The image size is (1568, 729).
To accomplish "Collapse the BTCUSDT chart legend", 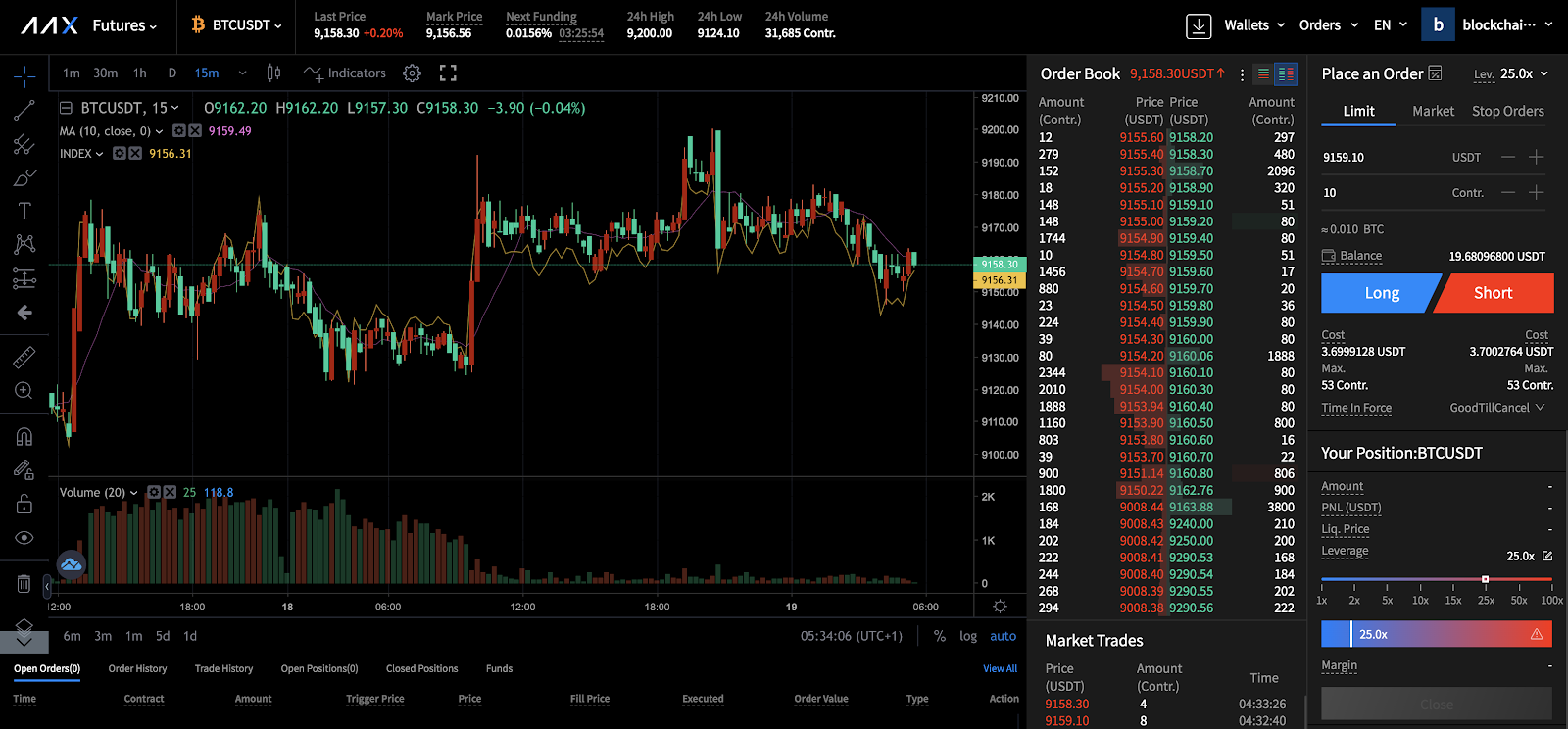I will [67, 108].
